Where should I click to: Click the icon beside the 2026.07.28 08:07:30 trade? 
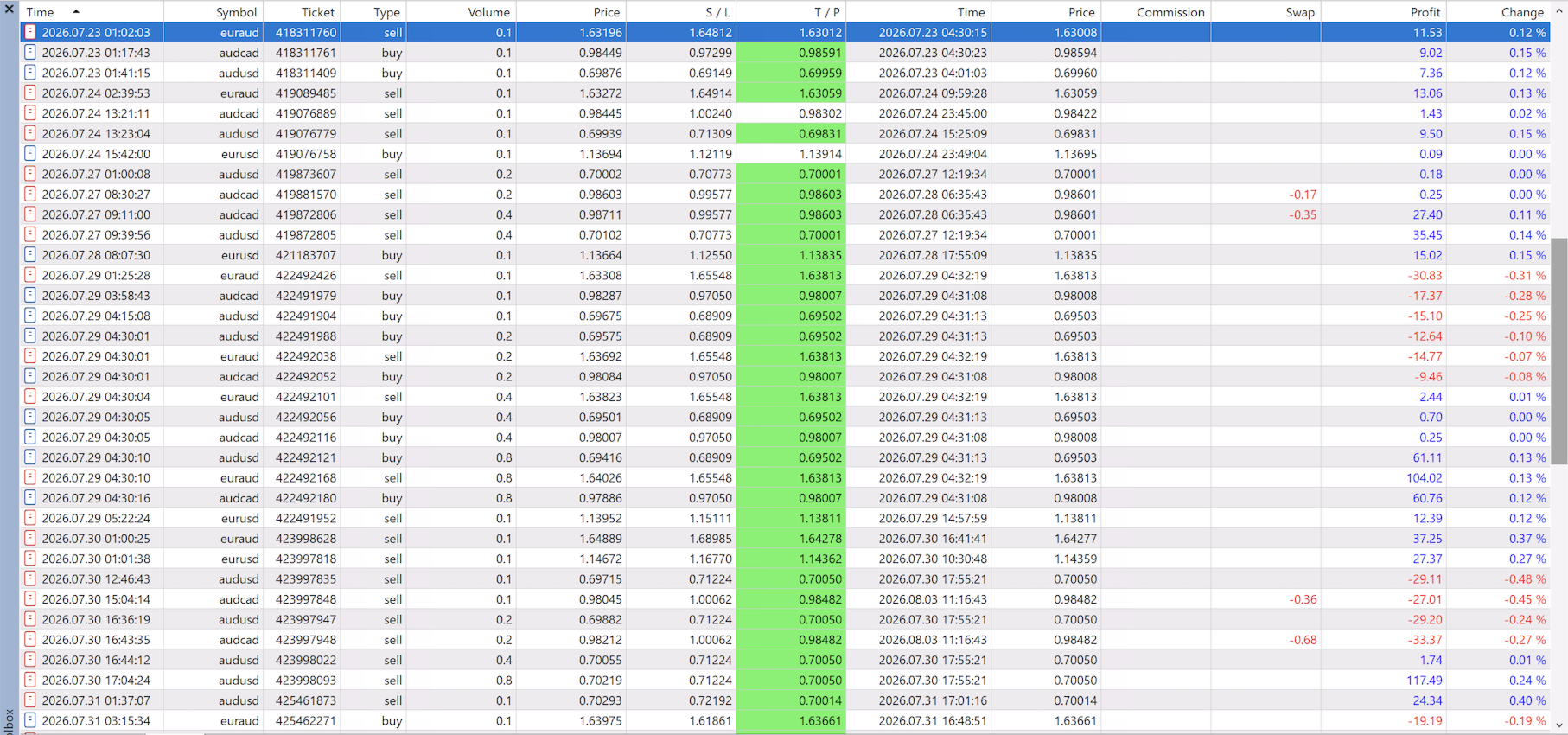click(30, 254)
